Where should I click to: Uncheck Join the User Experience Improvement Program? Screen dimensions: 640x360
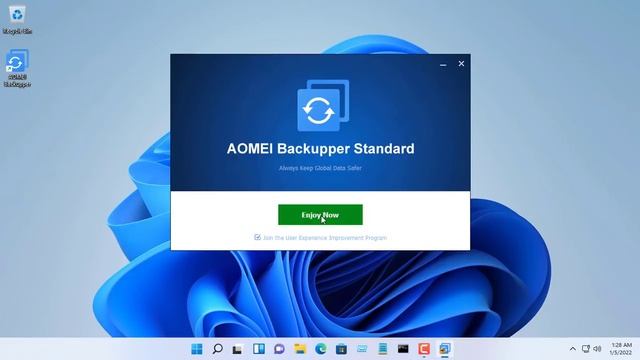click(x=257, y=237)
